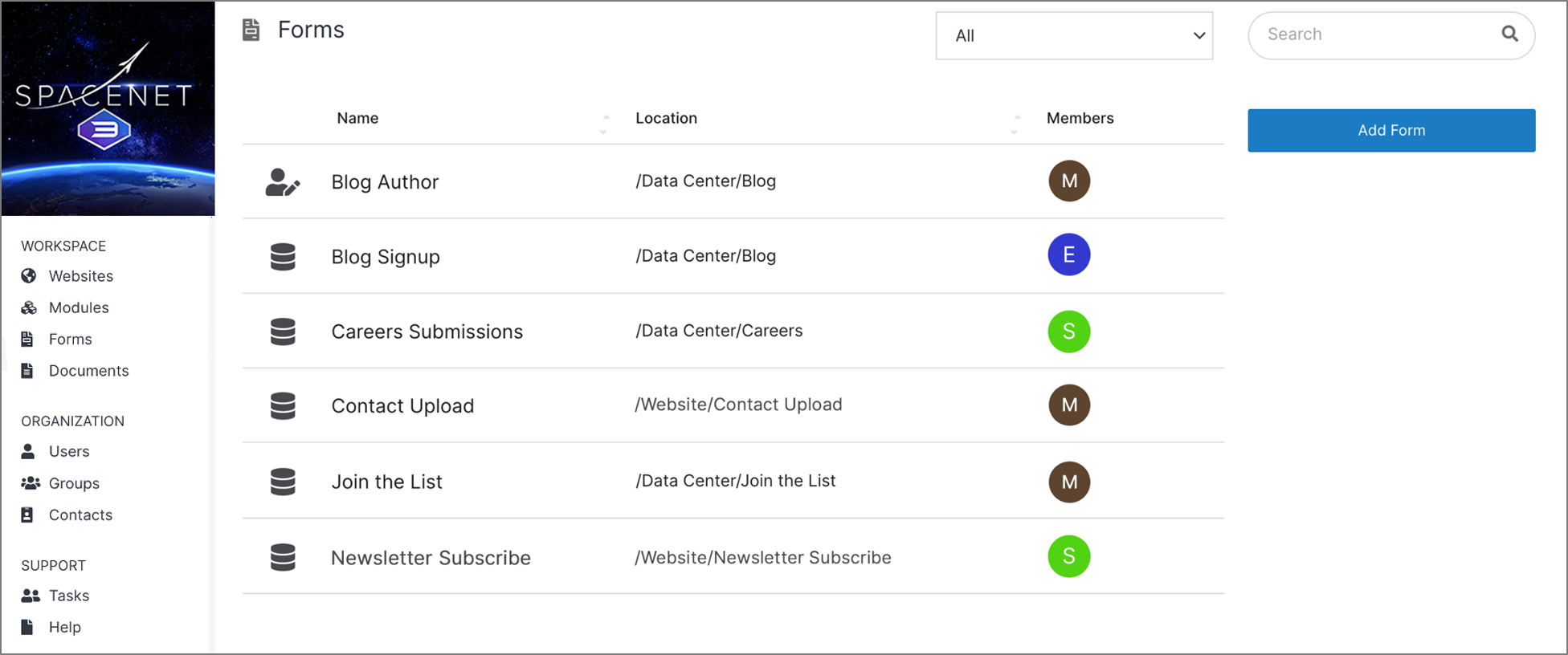Sort forms by the Location column arrows

point(1016,124)
